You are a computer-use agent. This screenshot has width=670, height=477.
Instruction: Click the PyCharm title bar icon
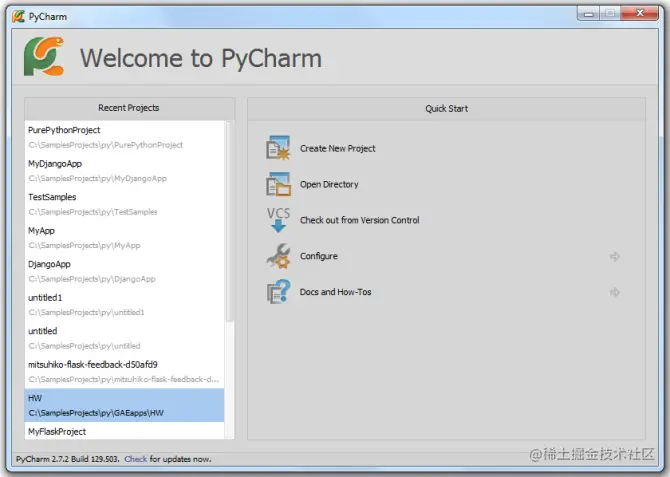18,16
